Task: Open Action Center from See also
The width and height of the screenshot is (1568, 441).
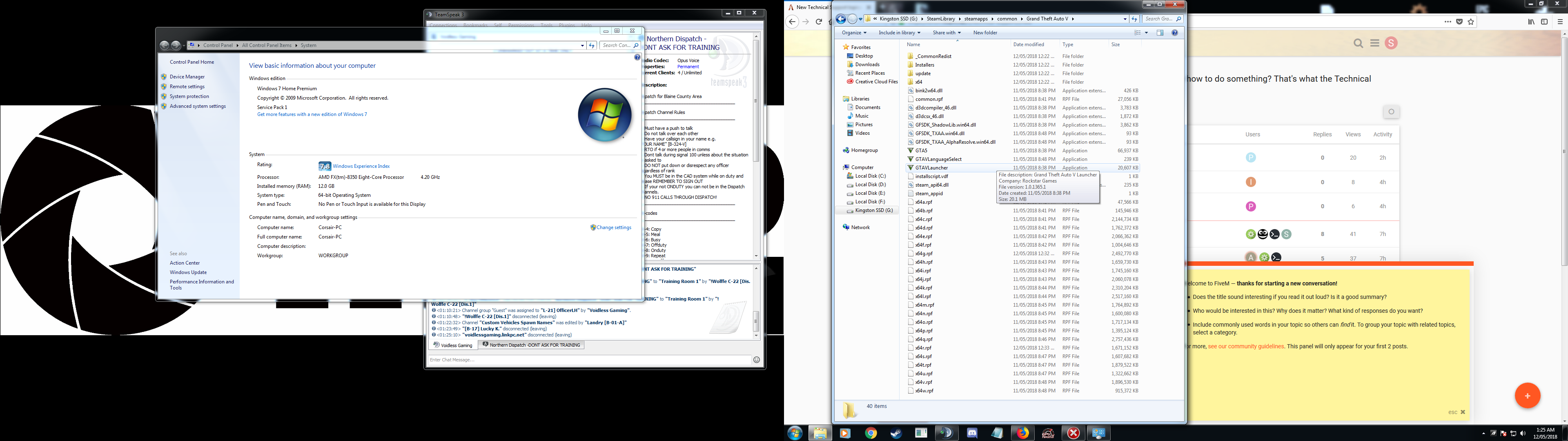Action: click(x=185, y=263)
